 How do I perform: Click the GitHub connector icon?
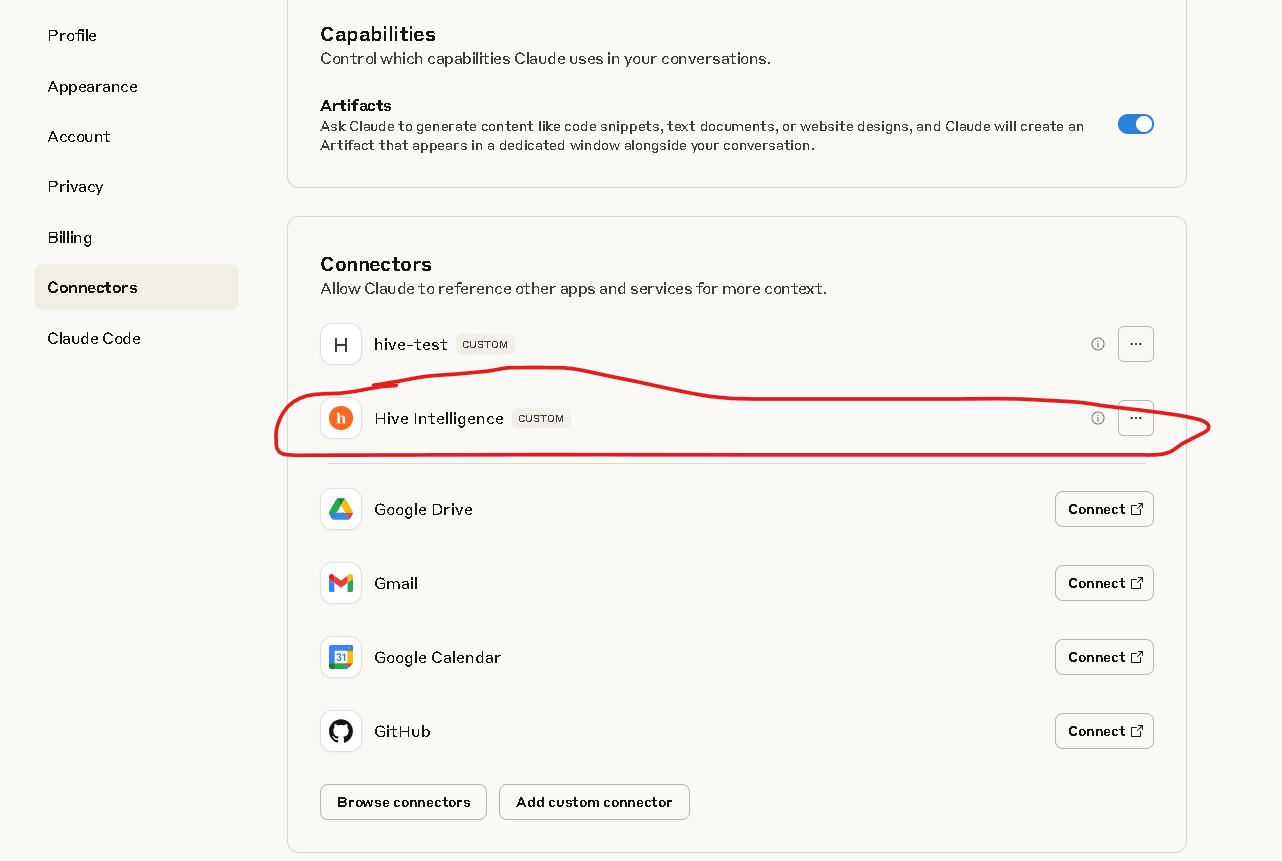[x=341, y=731]
